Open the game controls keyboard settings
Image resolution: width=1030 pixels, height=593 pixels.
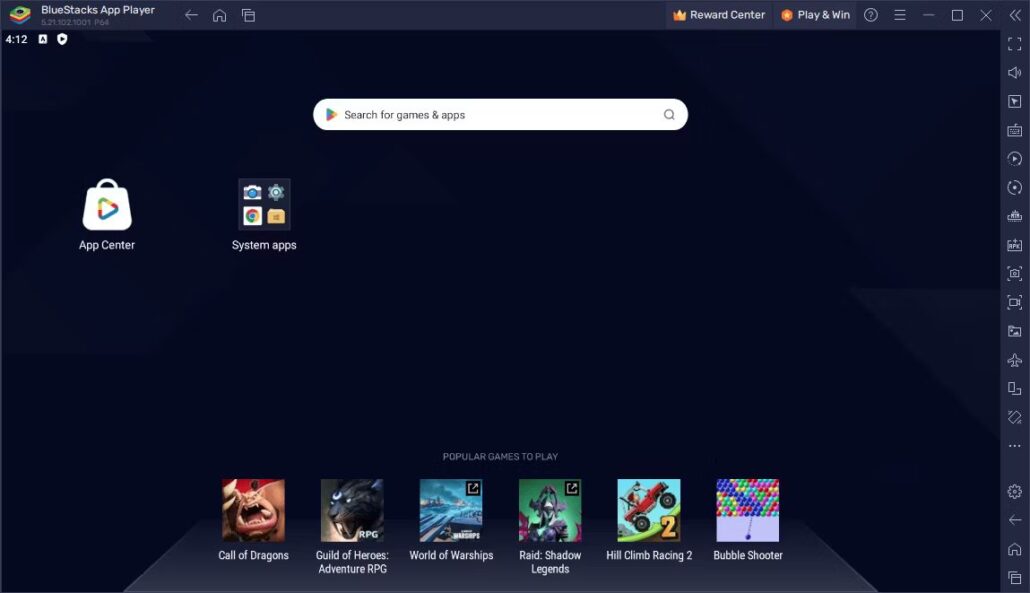pyautogui.click(x=1014, y=129)
